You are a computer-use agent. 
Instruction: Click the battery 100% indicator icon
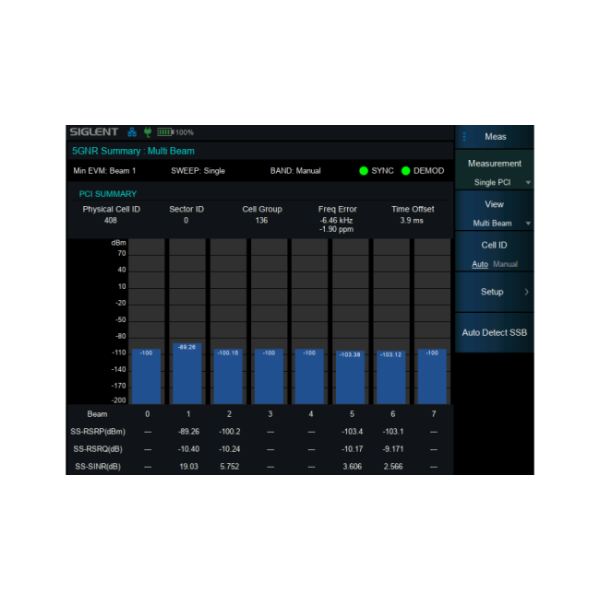[x=165, y=132]
